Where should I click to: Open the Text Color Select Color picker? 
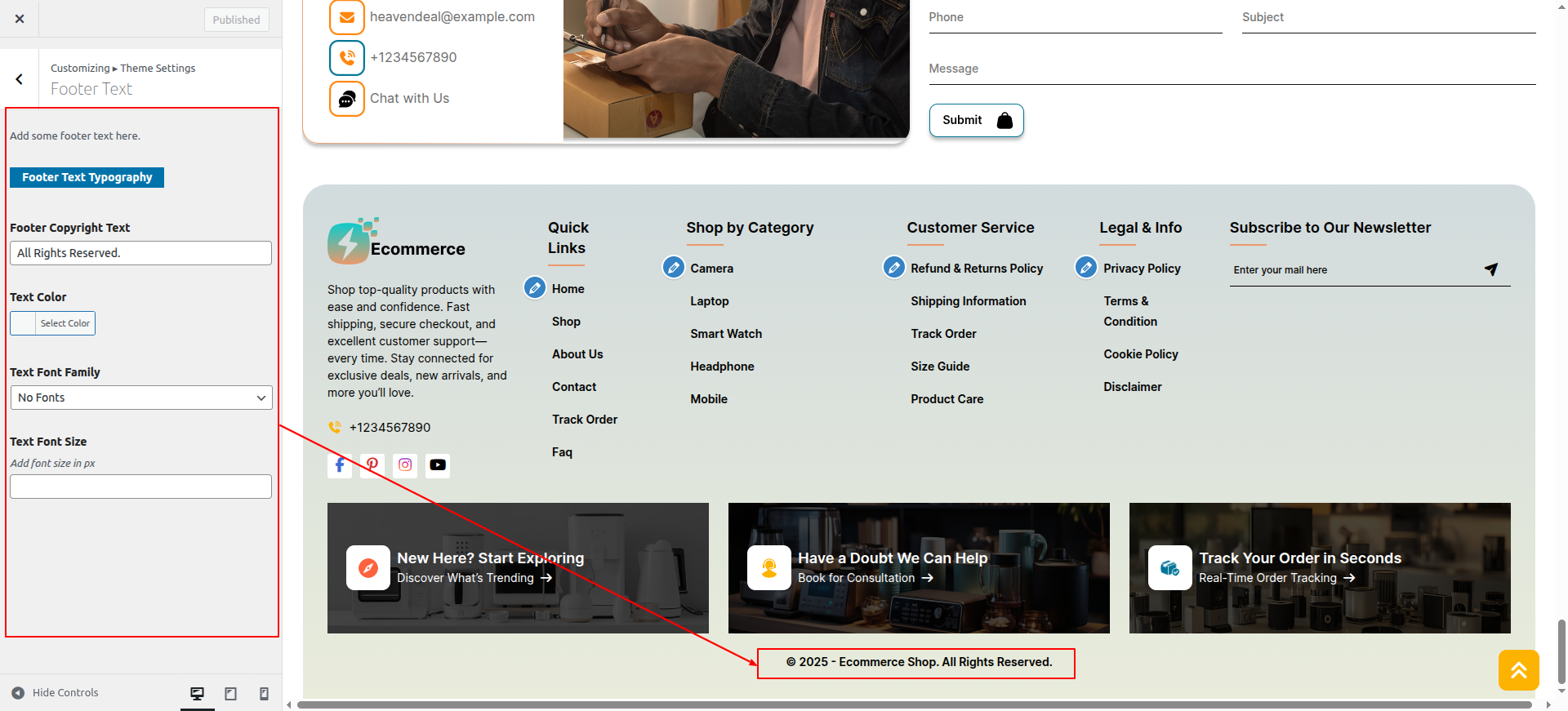coord(53,323)
